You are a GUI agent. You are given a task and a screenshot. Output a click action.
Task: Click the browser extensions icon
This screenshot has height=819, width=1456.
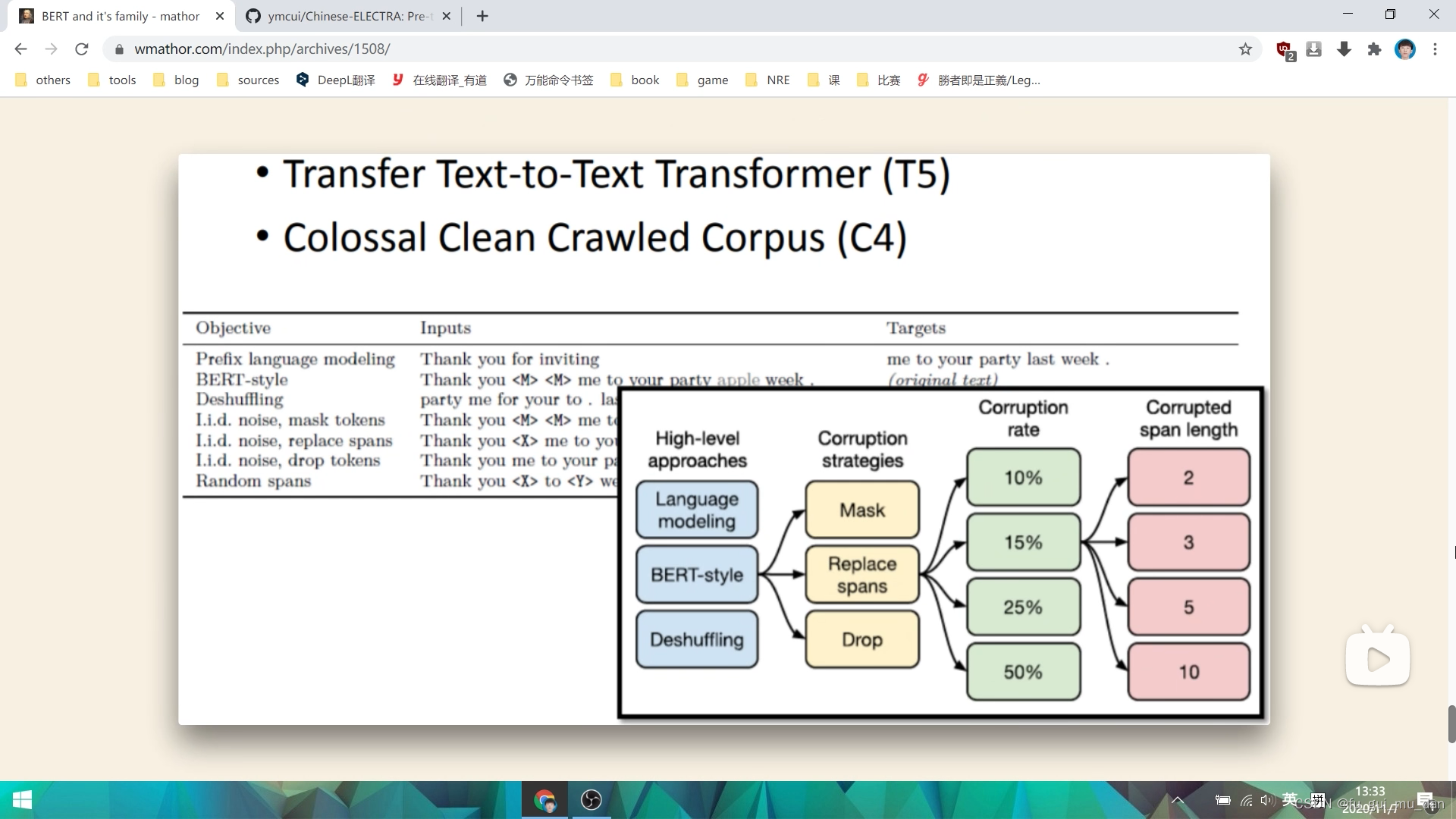(1374, 48)
